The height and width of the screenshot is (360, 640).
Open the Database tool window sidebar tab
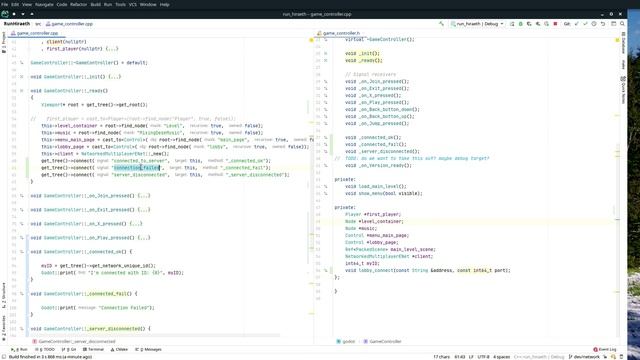click(x=623, y=43)
